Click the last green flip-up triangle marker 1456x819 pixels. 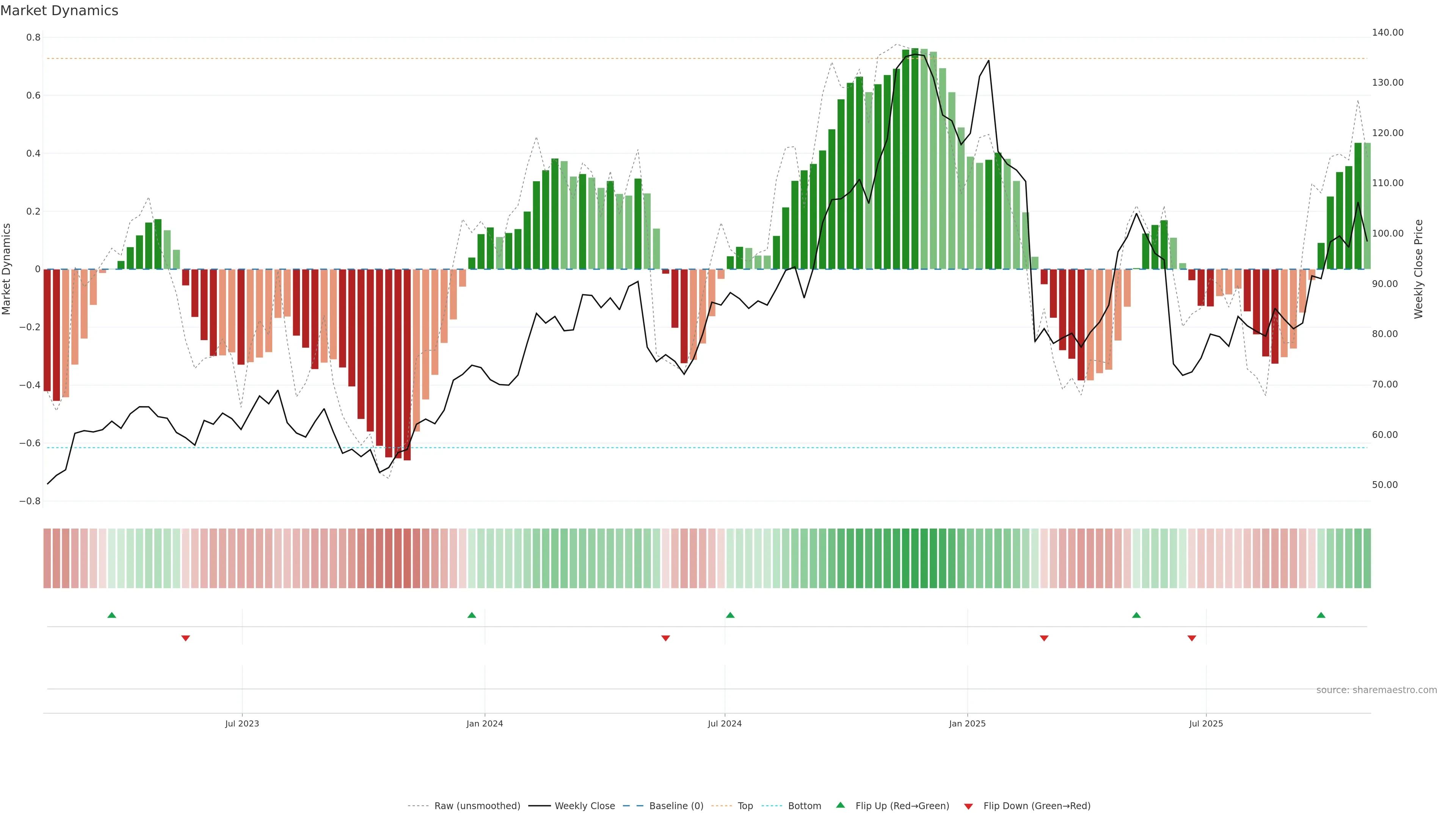tap(1320, 615)
